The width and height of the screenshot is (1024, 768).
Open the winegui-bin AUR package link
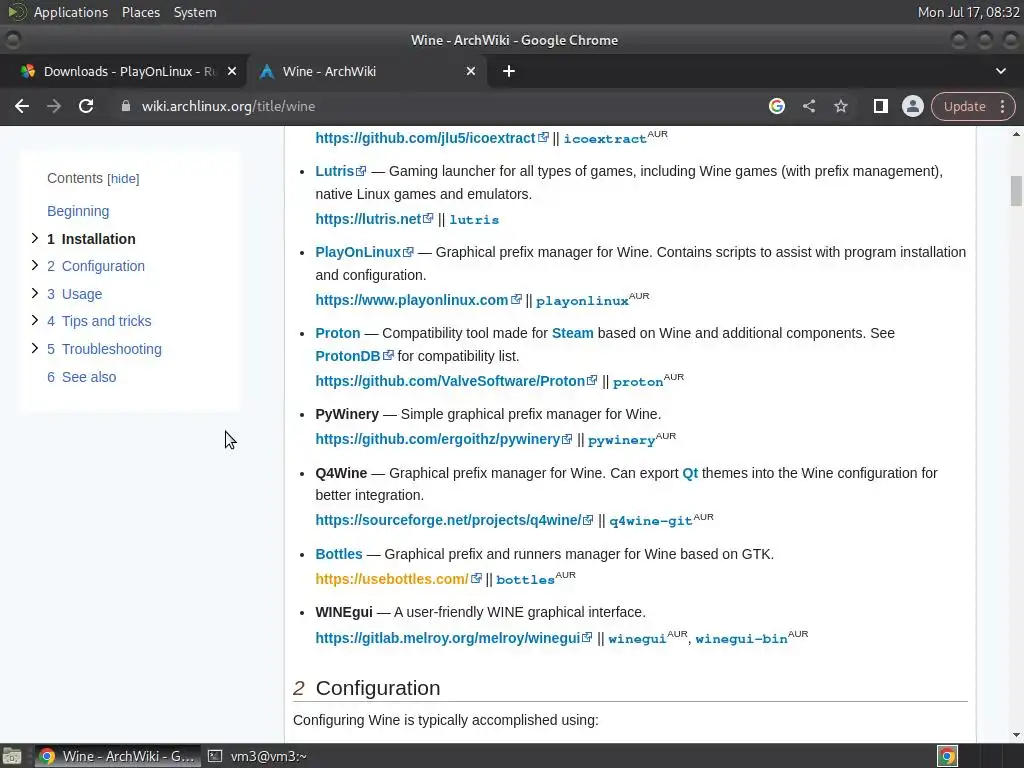(x=741, y=639)
